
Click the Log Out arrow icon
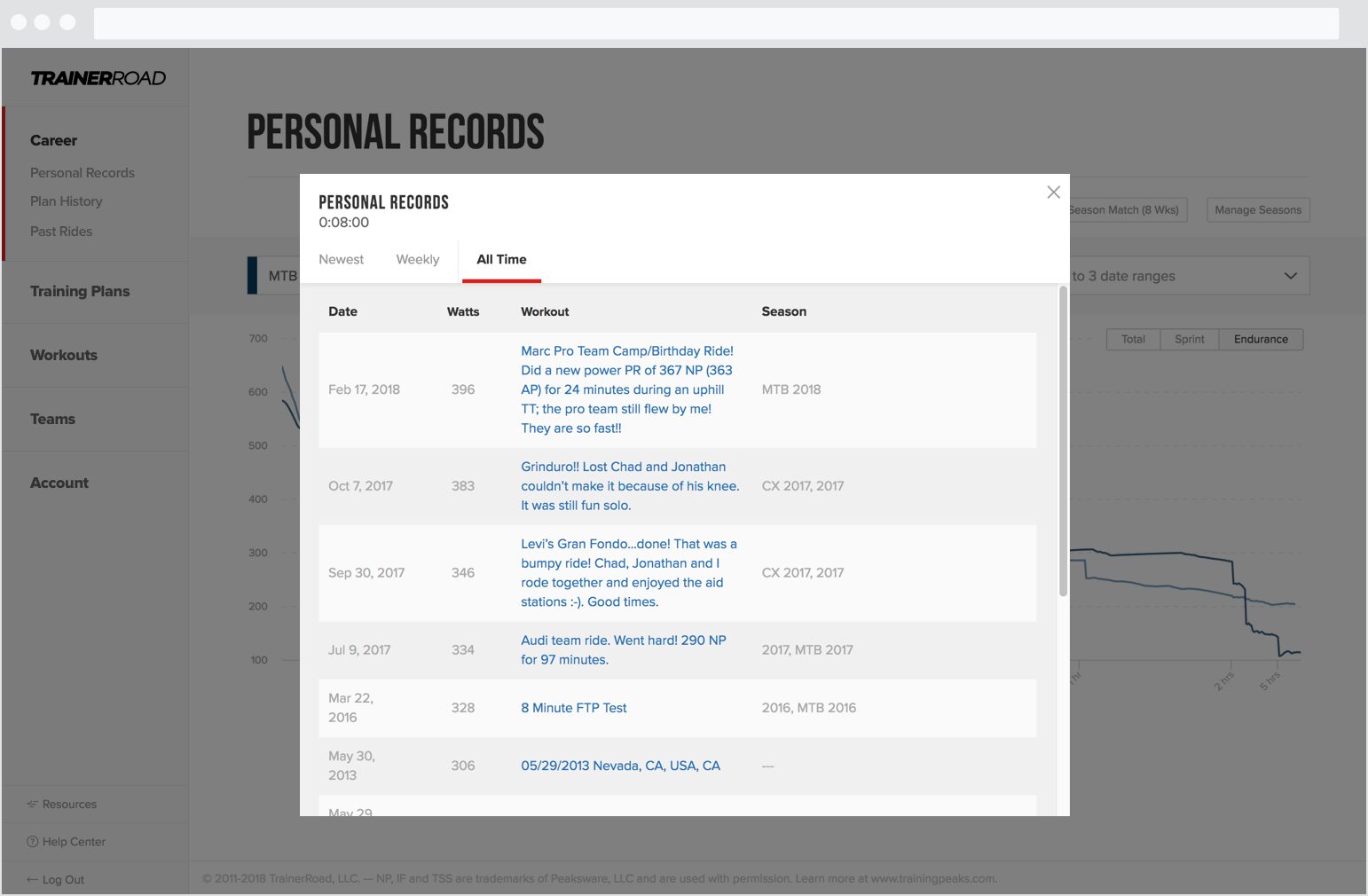(x=33, y=879)
